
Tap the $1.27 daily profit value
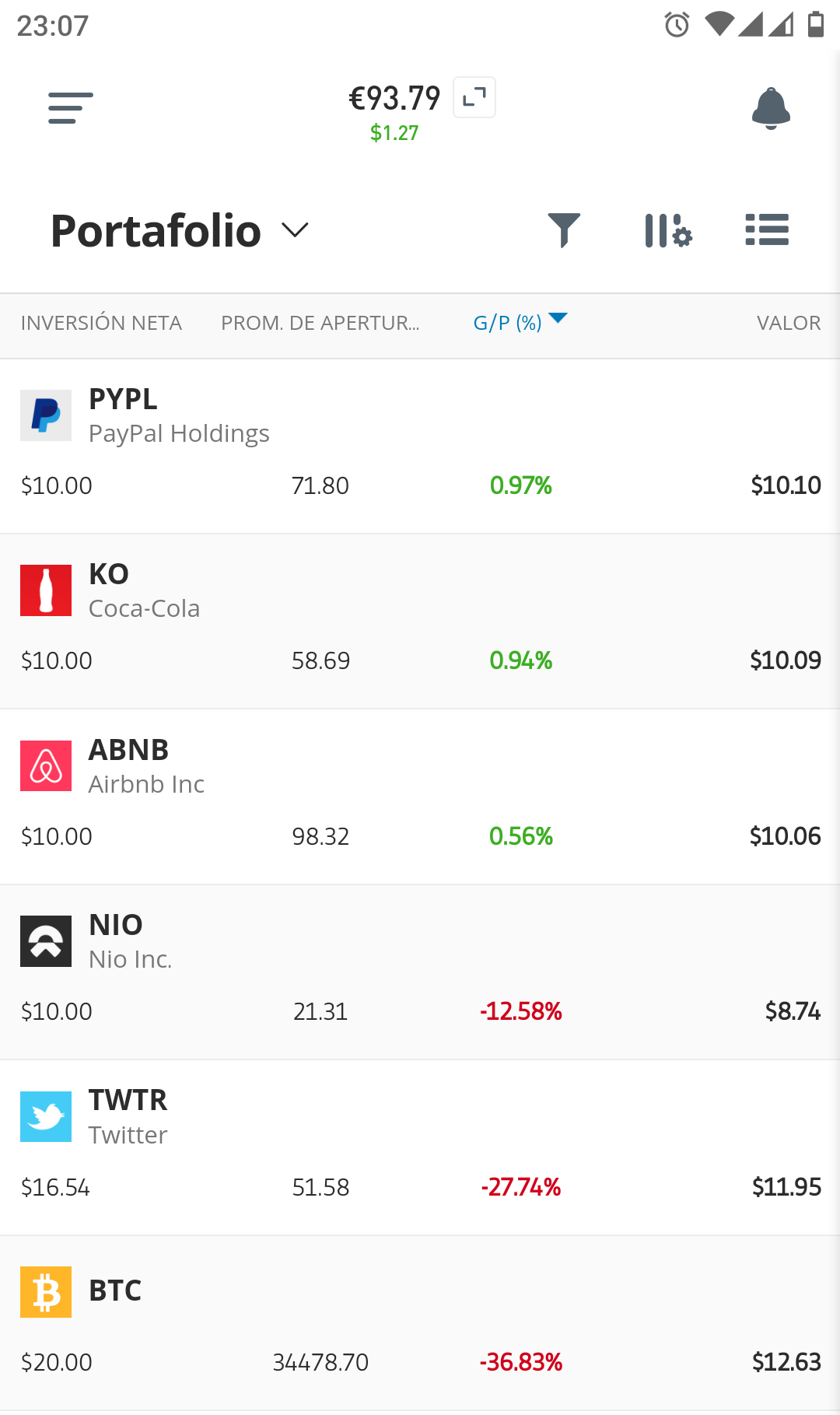click(x=394, y=133)
